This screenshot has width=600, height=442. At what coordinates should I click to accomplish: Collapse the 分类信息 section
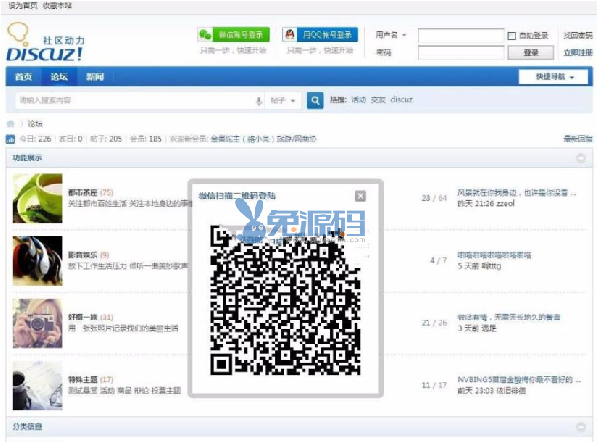pyautogui.click(x=581, y=427)
